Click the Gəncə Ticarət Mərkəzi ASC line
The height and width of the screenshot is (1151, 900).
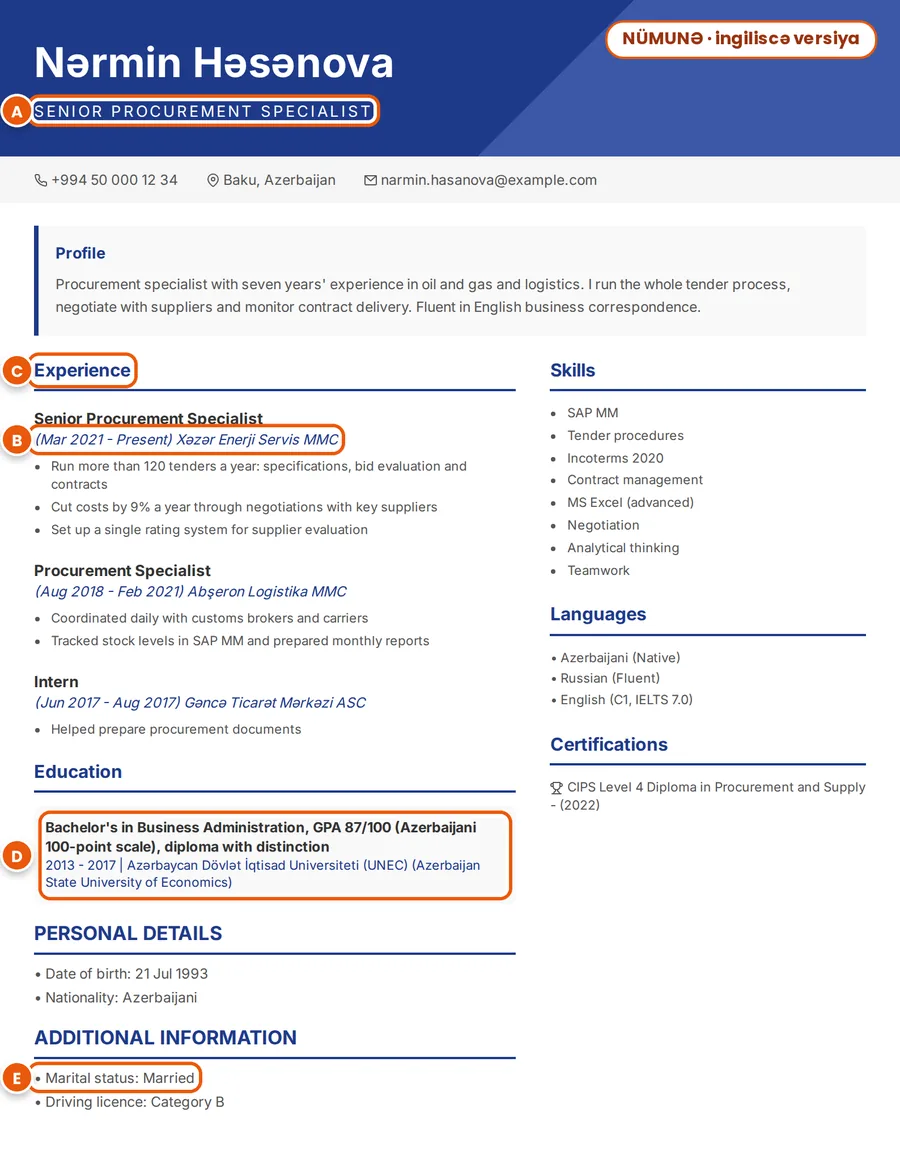[x=200, y=702]
